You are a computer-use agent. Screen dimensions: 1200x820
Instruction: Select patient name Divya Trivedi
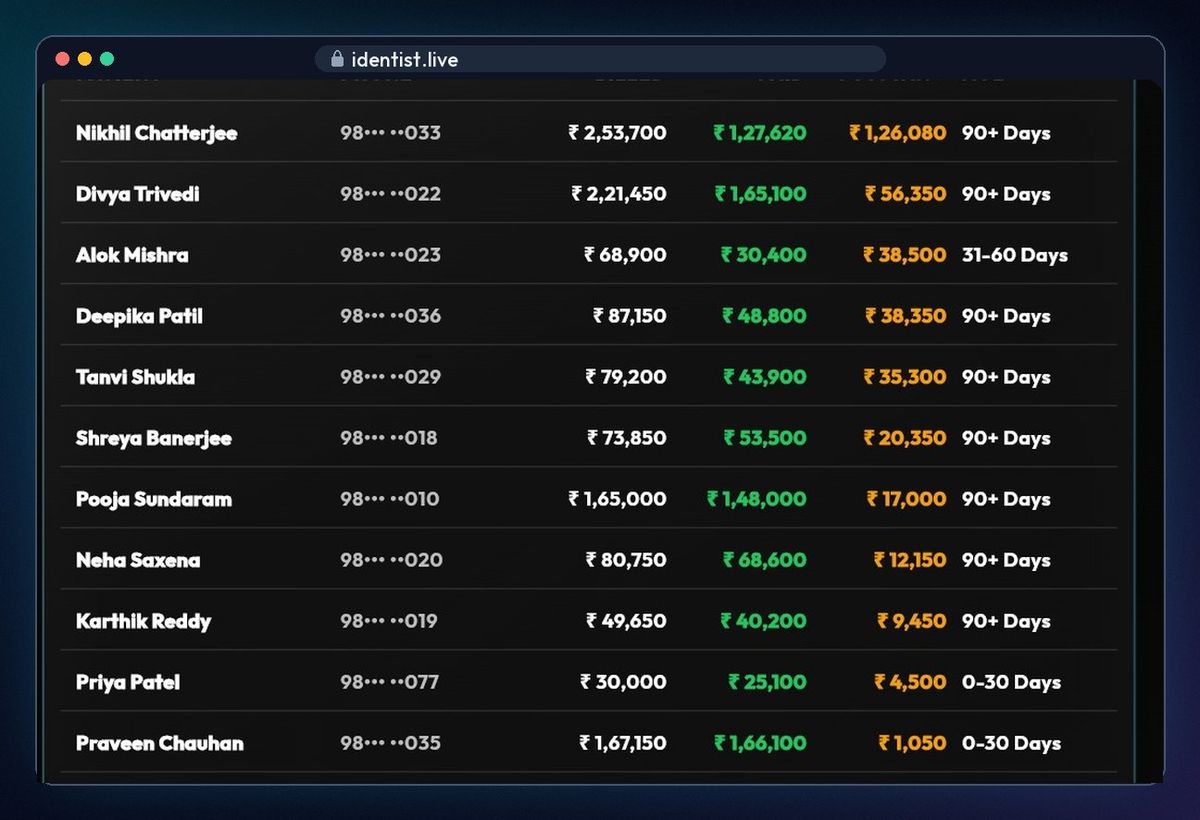click(x=138, y=194)
